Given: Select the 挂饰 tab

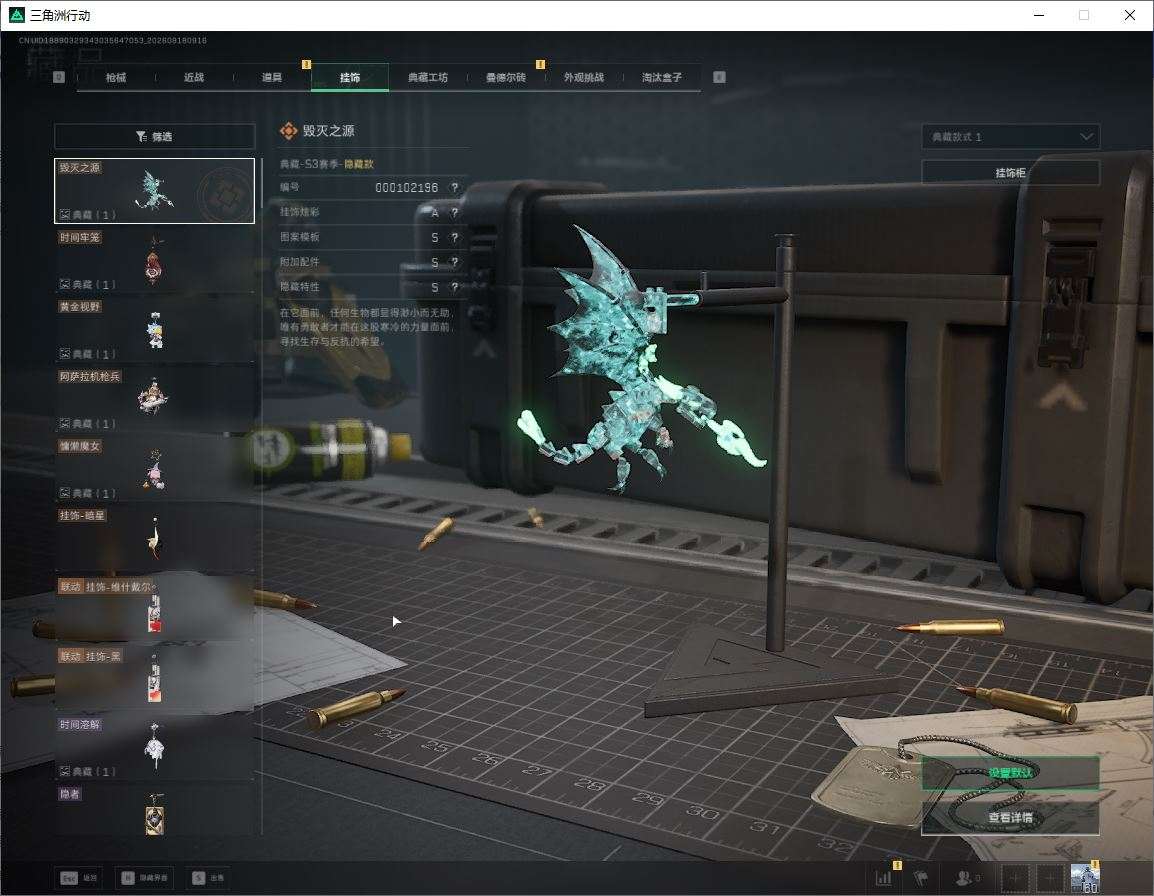Looking at the screenshot, I should click(x=350, y=77).
